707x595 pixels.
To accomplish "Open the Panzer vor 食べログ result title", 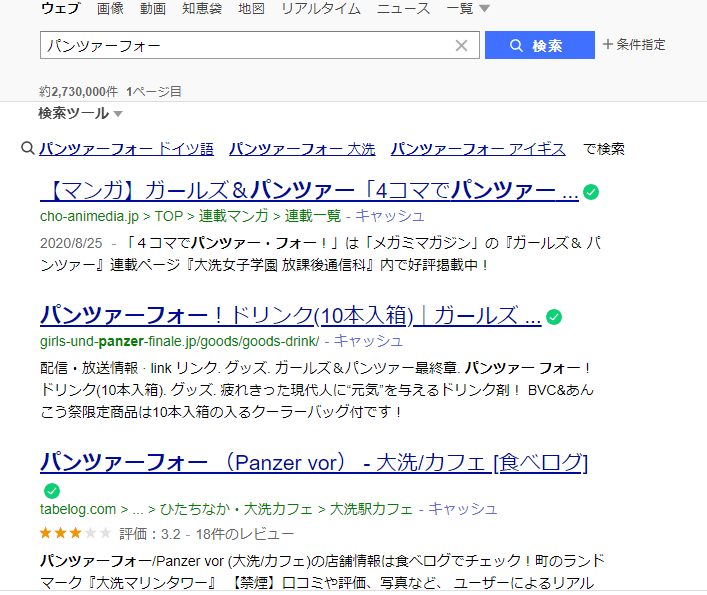I will (x=314, y=462).
